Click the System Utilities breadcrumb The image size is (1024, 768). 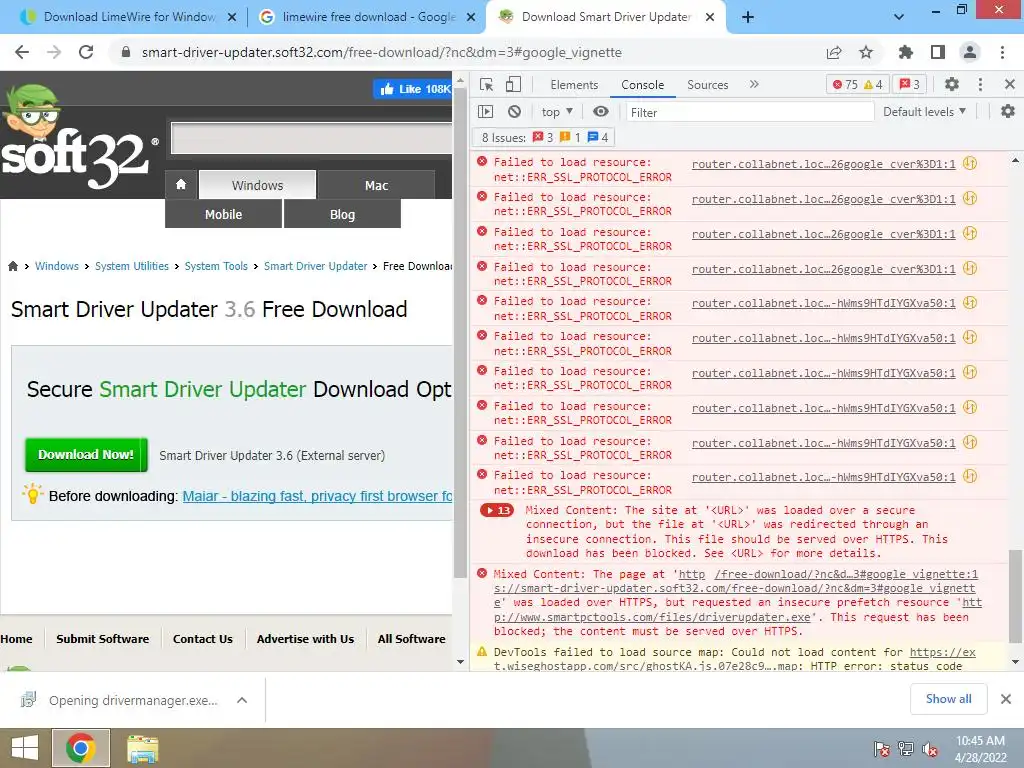[132, 266]
